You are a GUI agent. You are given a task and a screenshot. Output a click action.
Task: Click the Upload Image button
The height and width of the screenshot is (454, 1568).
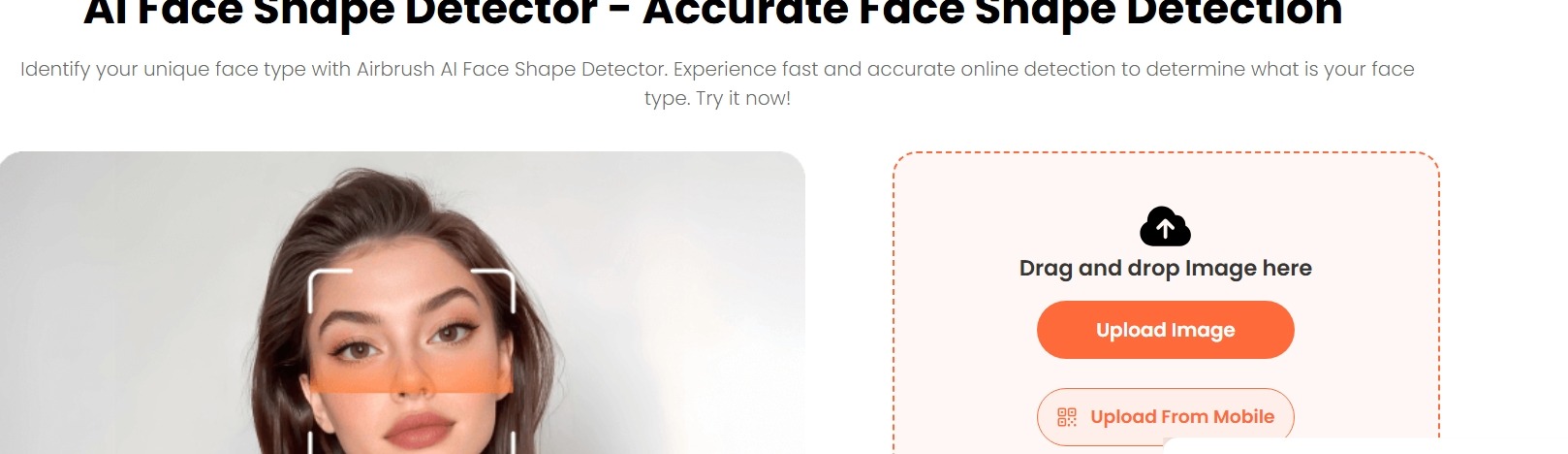pyautogui.click(x=1165, y=330)
